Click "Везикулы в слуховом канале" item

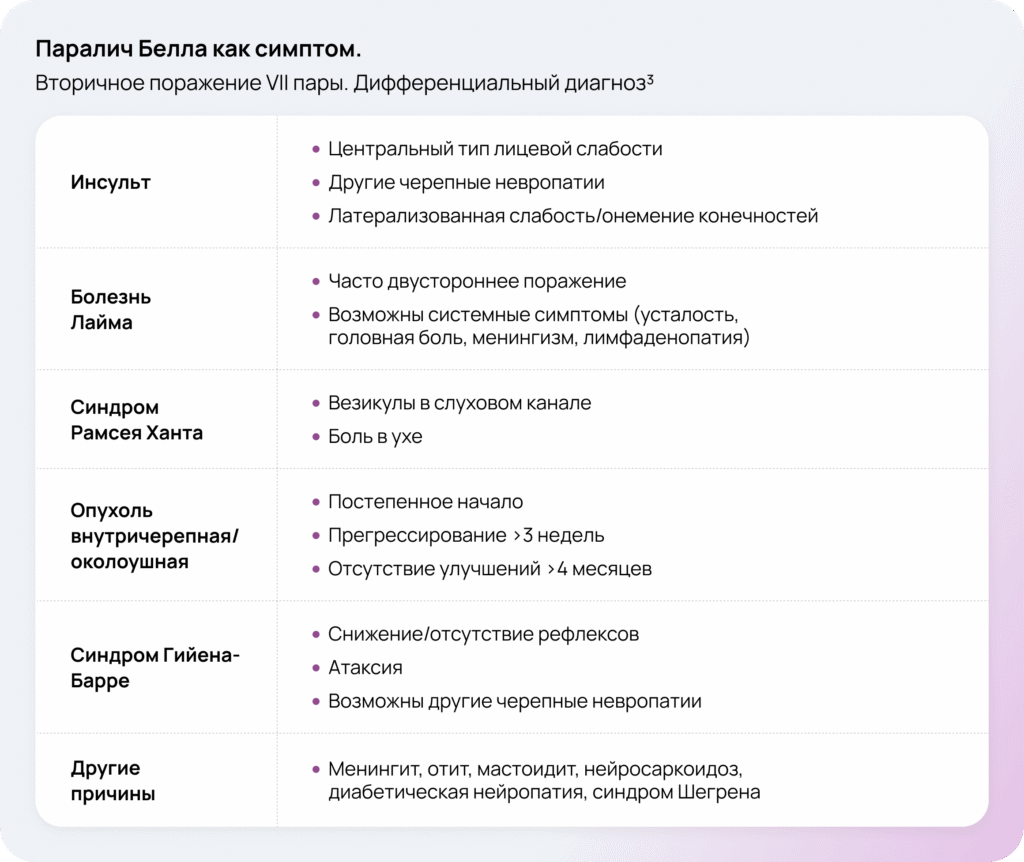(x=459, y=403)
